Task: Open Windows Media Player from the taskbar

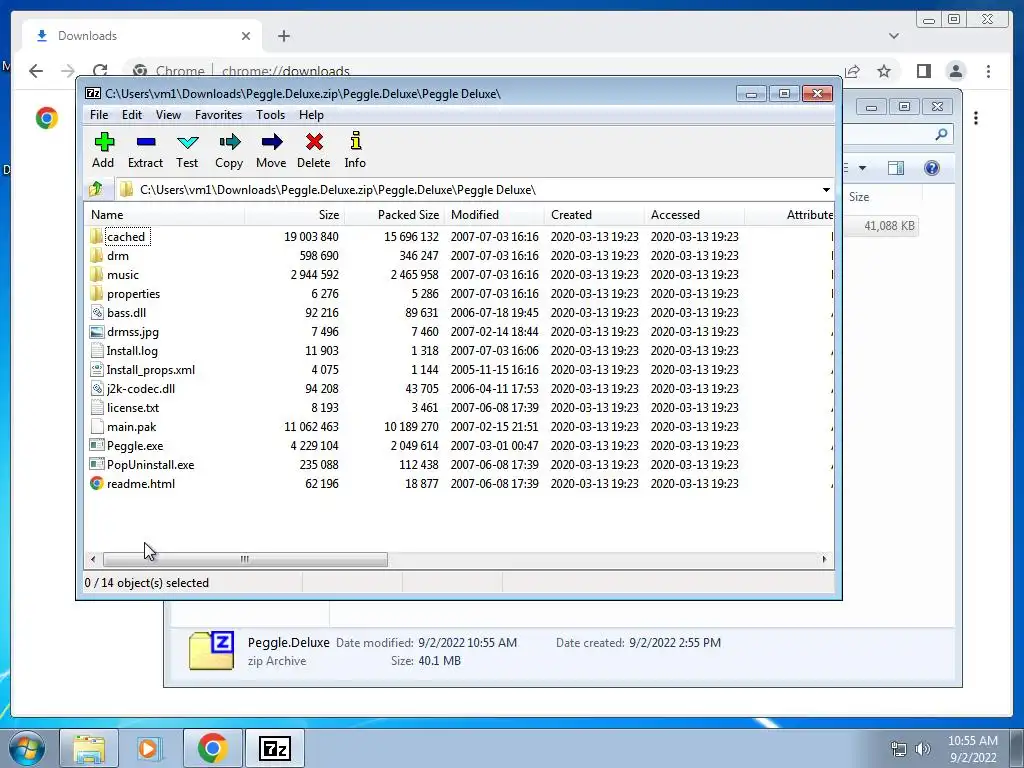Action: pyautogui.click(x=149, y=748)
